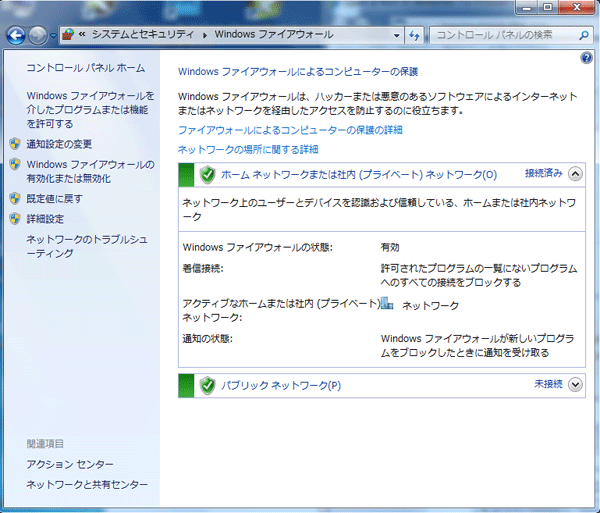Open ネットワークと共有センター

[87, 485]
